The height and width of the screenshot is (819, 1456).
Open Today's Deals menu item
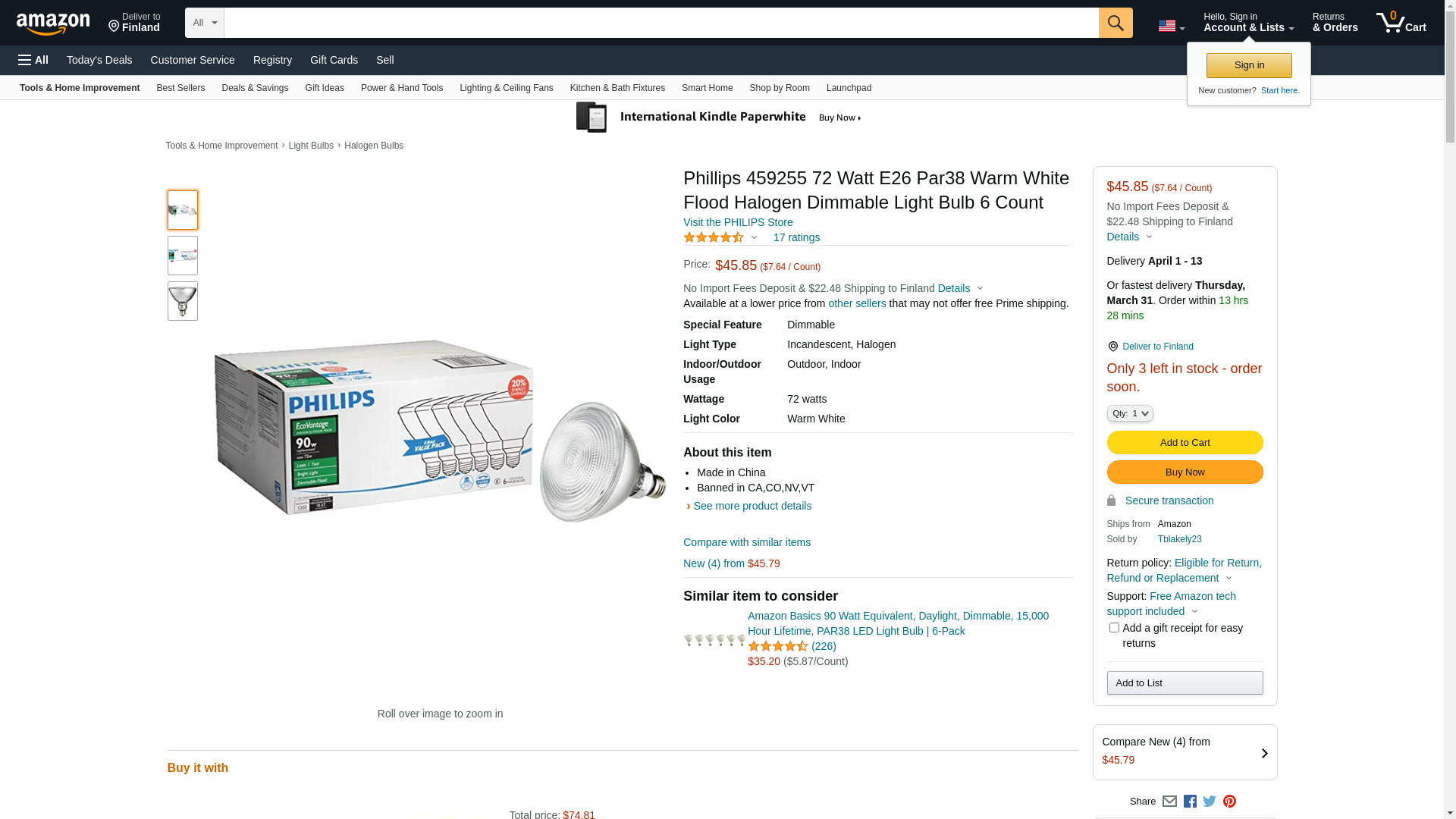tap(99, 60)
